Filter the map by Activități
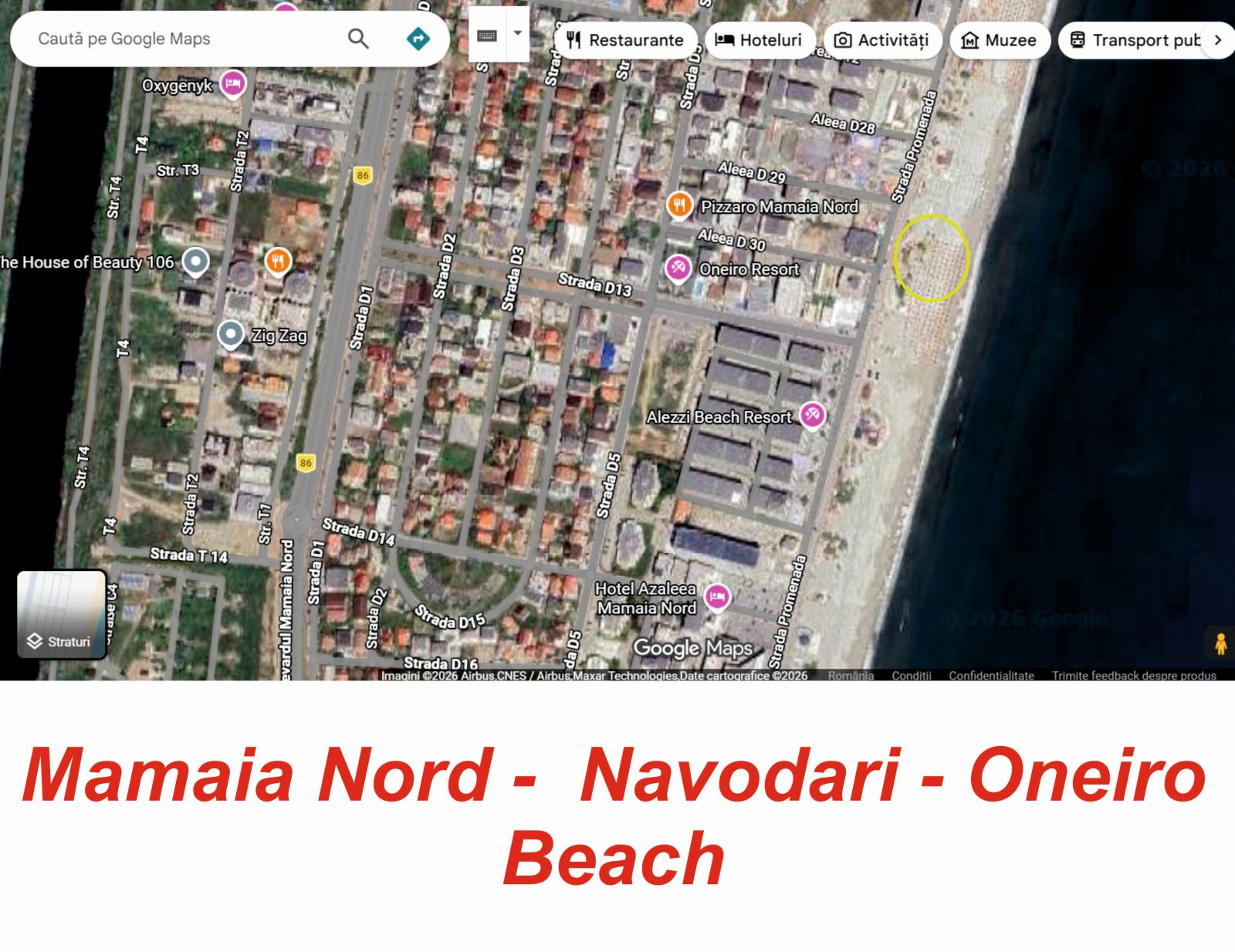 coord(881,40)
